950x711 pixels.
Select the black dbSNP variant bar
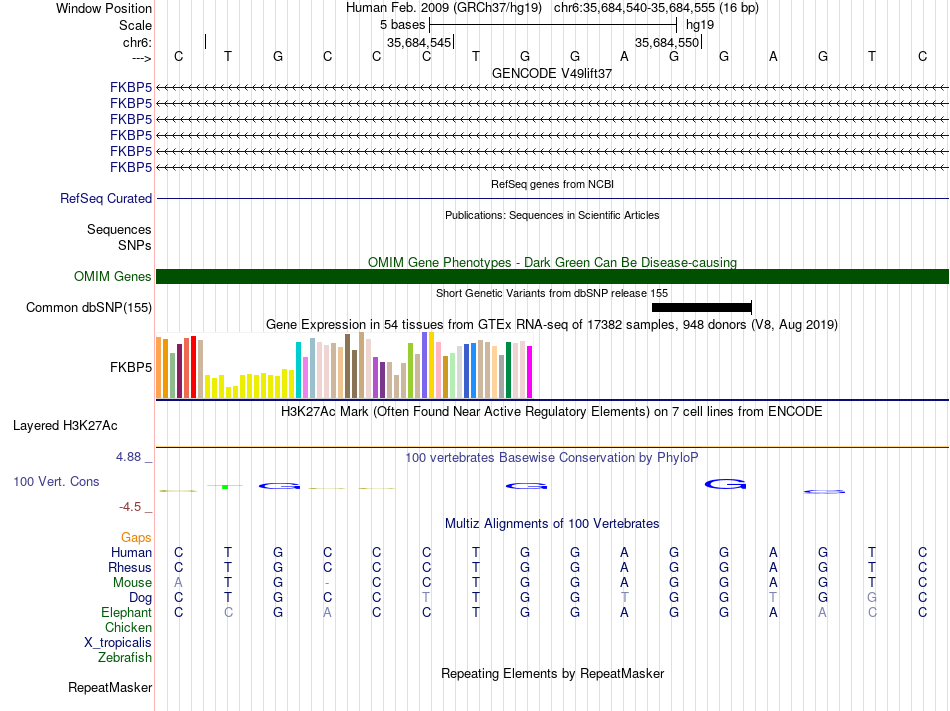pos(702,308)
